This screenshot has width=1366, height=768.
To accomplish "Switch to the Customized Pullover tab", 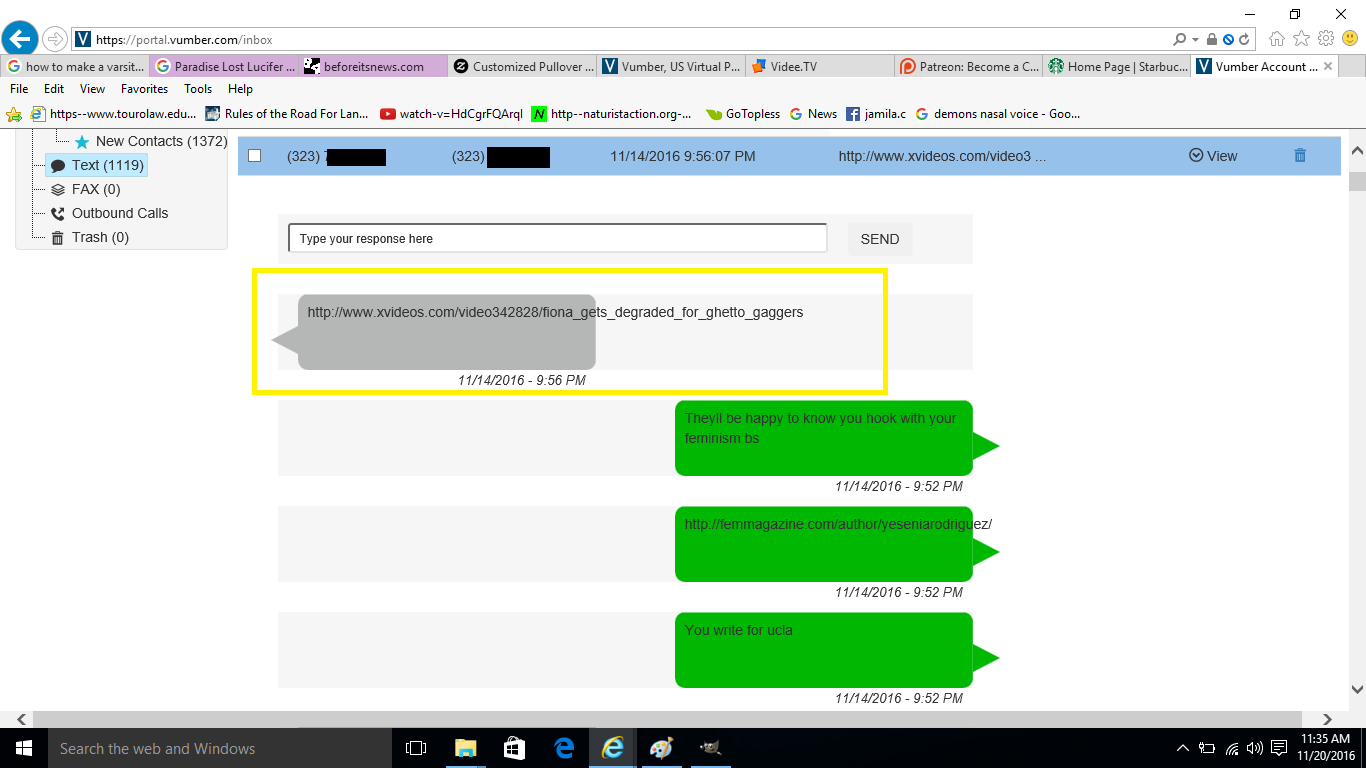I will click(523, 66).
